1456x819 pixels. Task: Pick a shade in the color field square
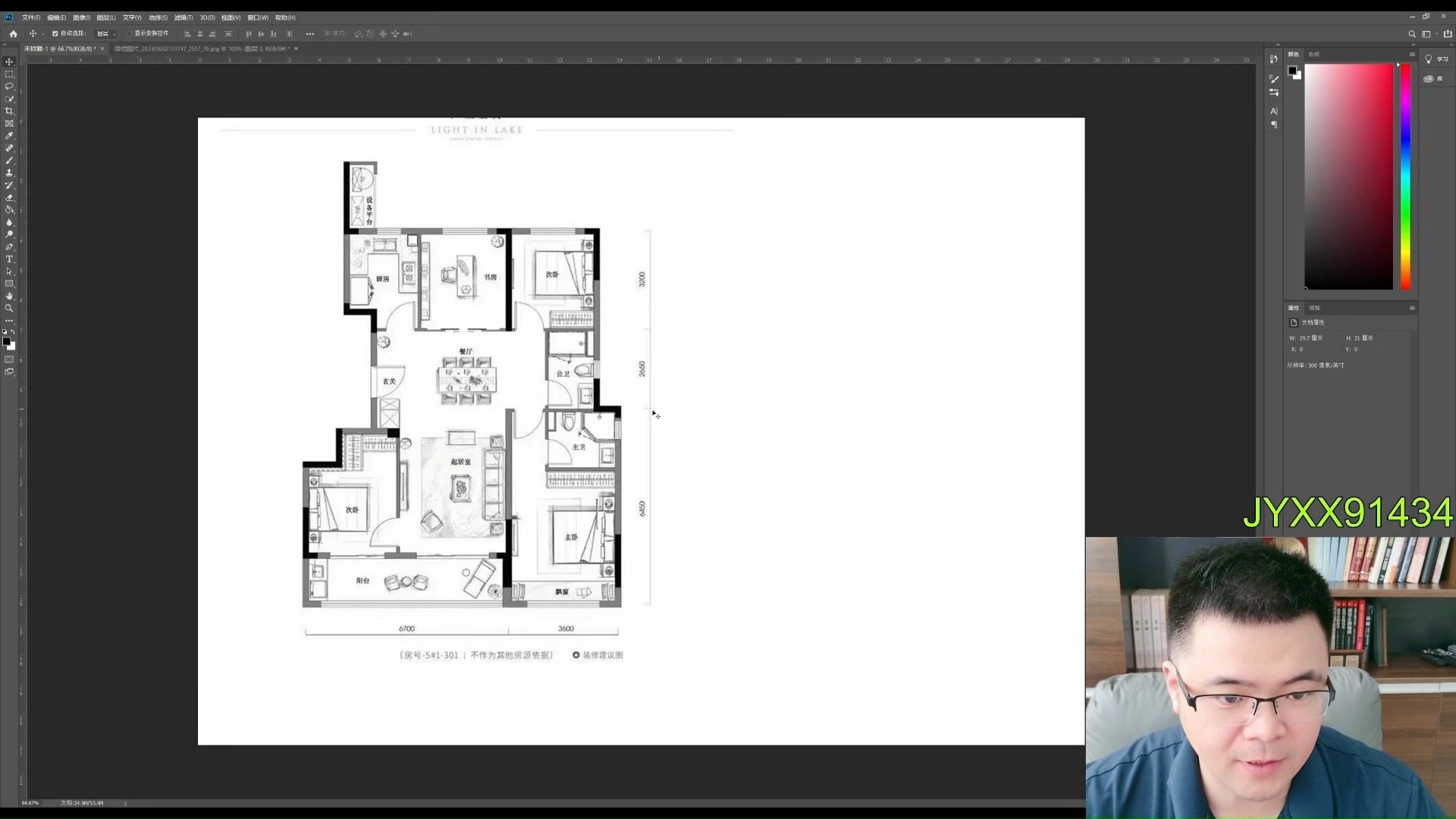1348,177
